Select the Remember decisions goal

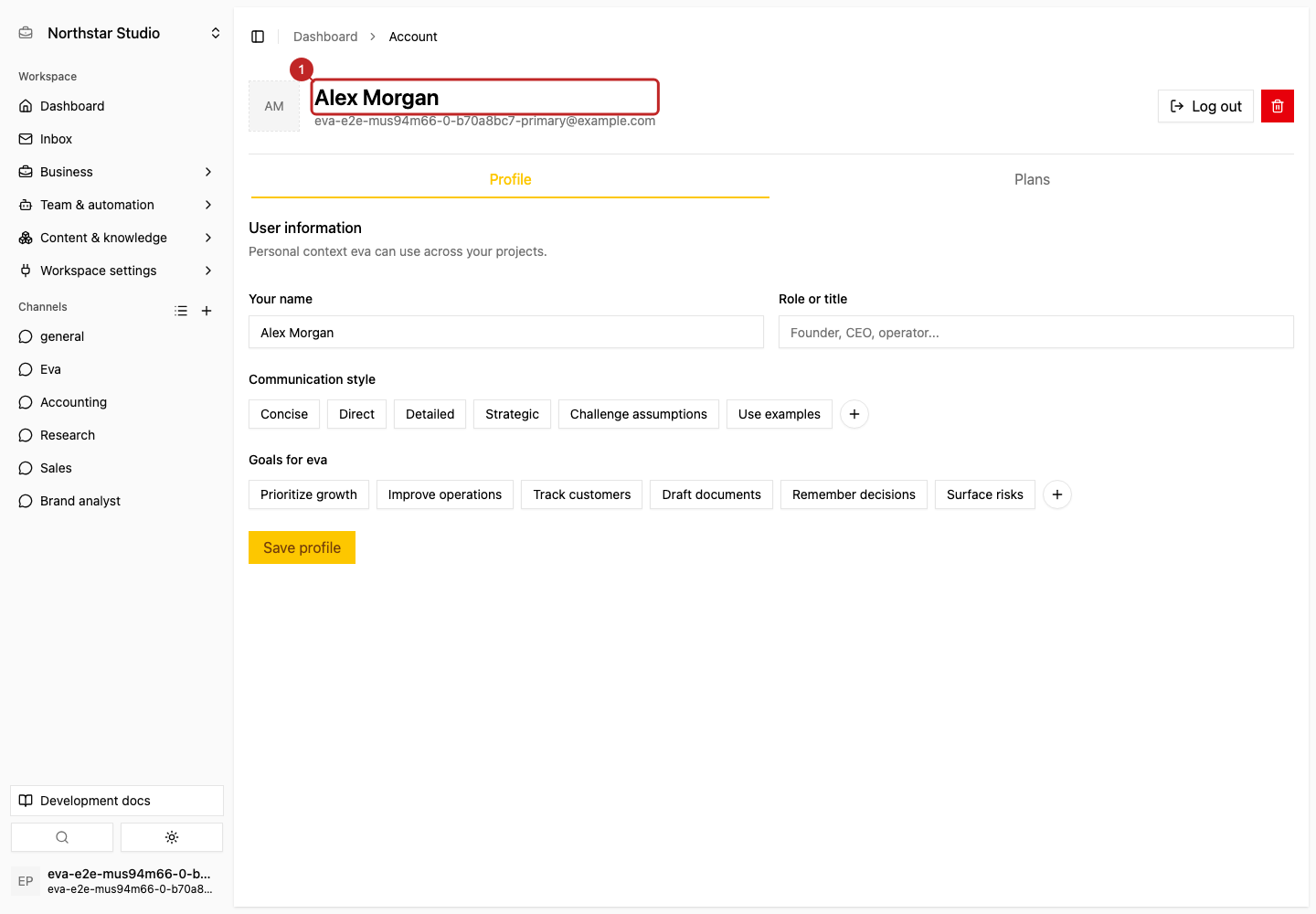[854, 494]
